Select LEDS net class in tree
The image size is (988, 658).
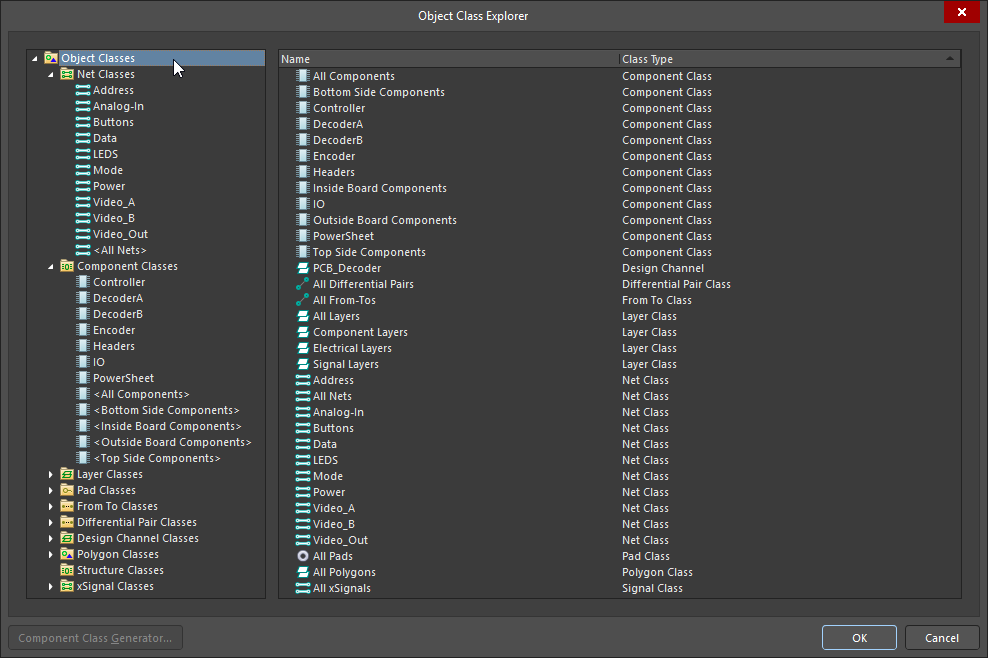[x=105, y=154]
